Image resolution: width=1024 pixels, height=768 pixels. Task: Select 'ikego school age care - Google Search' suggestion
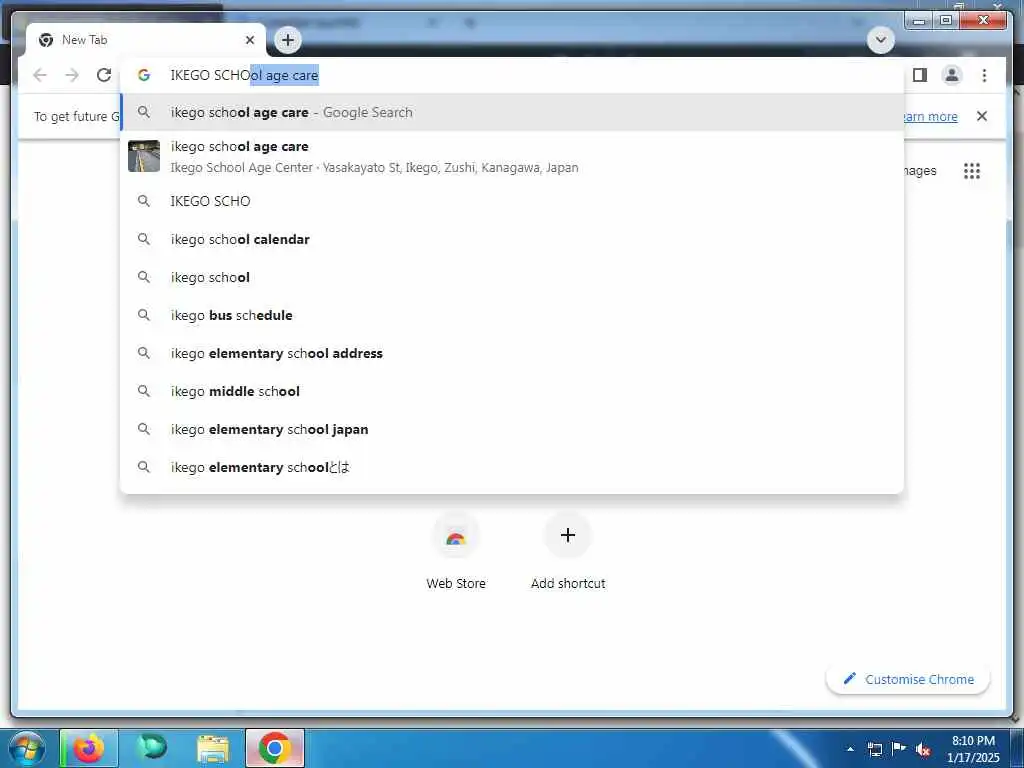coord(512,112)
